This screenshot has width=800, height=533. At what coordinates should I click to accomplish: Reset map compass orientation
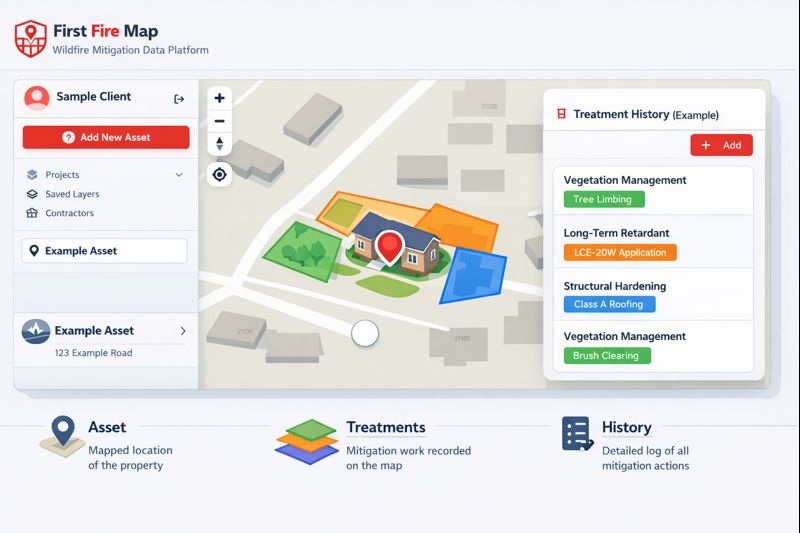click(x=220, y=144)
